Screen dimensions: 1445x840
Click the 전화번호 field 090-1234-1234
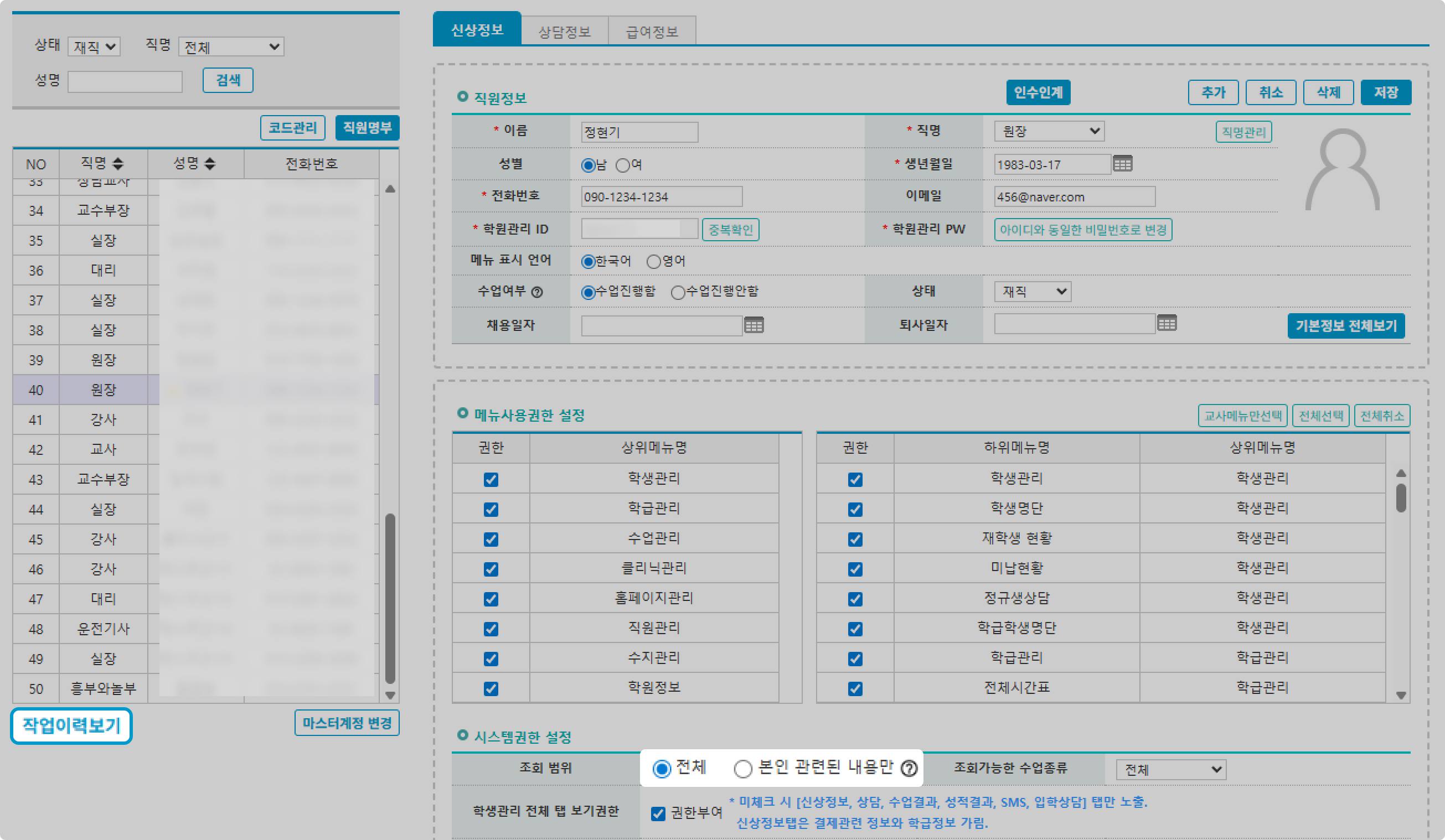[662, 196]
